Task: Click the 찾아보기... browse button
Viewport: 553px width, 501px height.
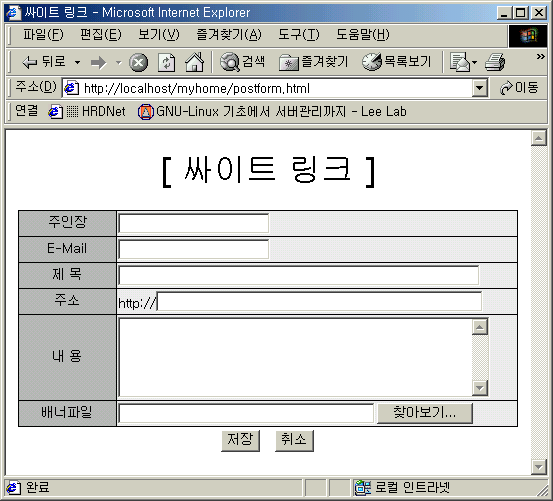Action: click(x=425, y=413)
